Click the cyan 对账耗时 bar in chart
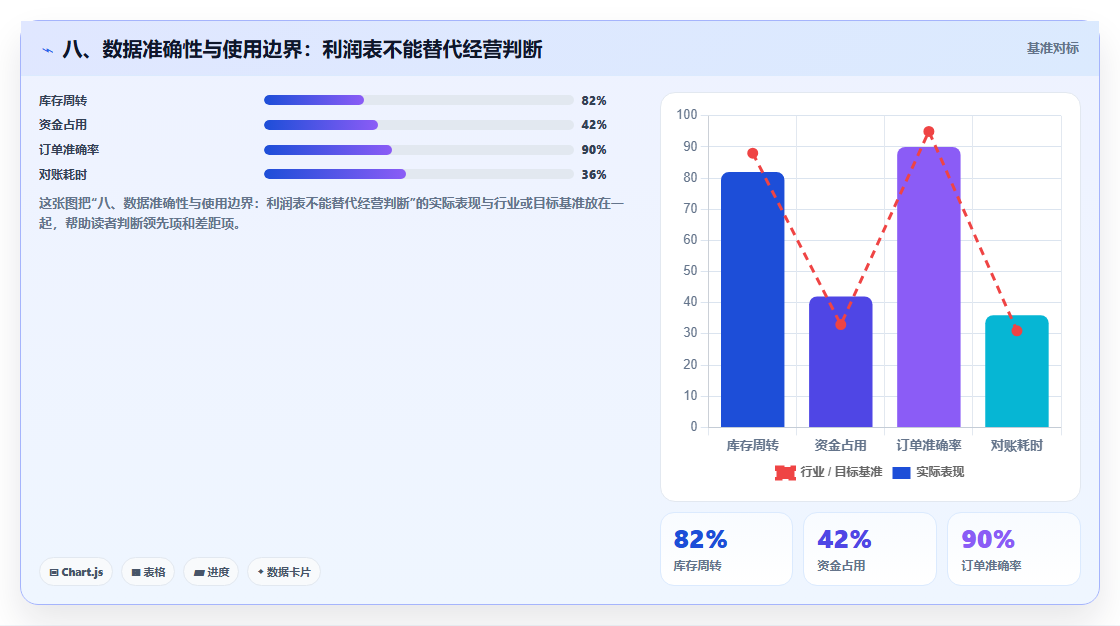This screenshot has width=1120, height=626. [1016, 371]
